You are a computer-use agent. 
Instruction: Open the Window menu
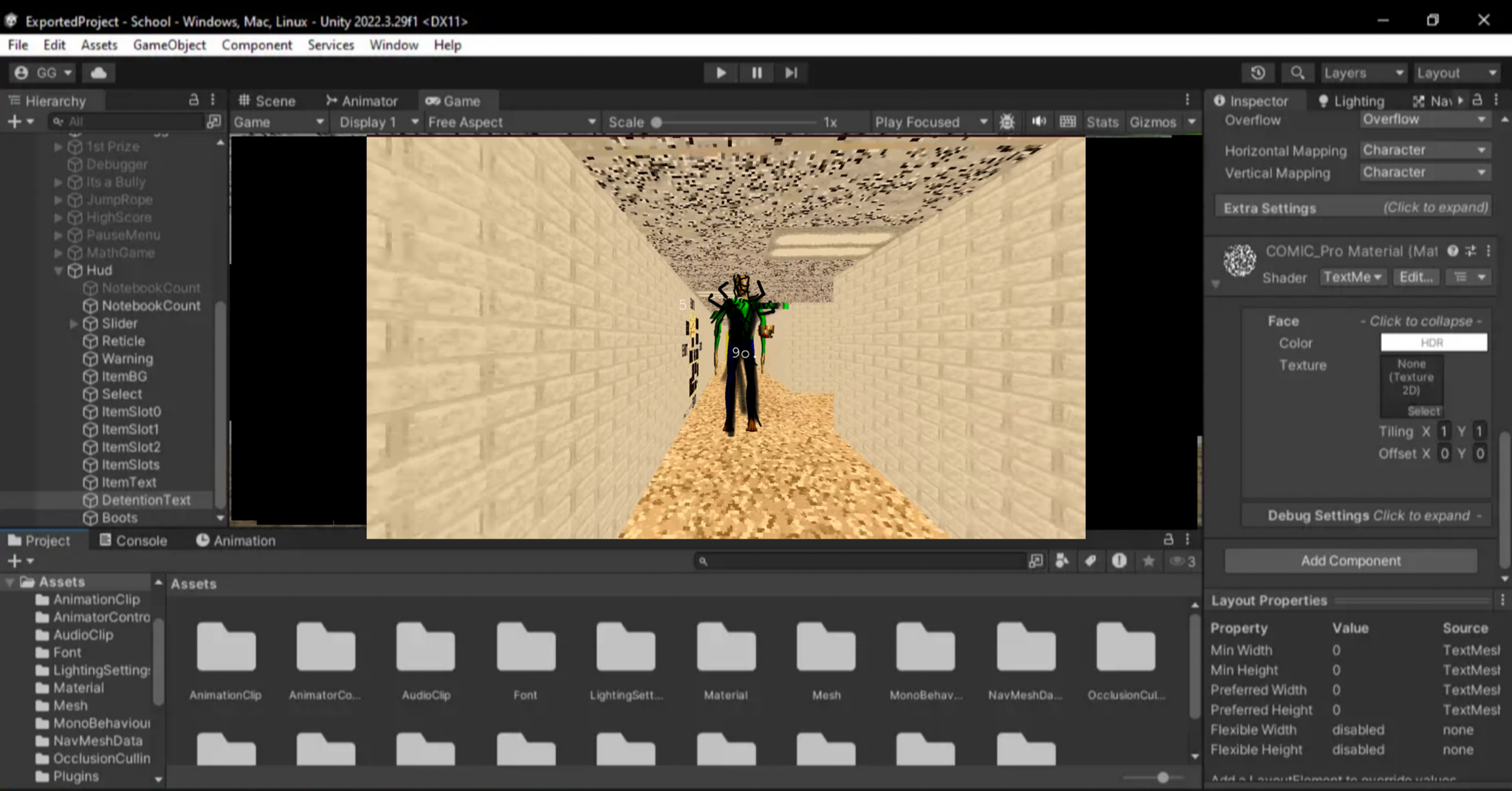click(x=394, y=45)
